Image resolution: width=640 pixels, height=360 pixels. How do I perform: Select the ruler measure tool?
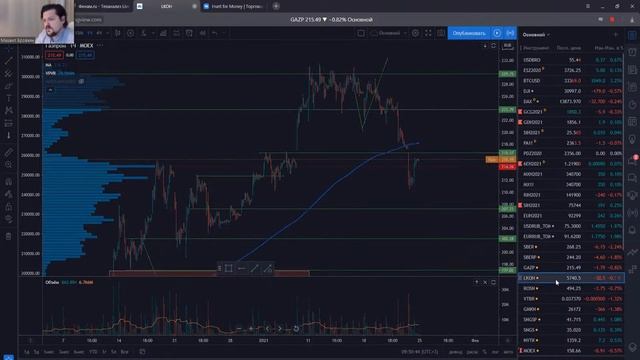9,152
